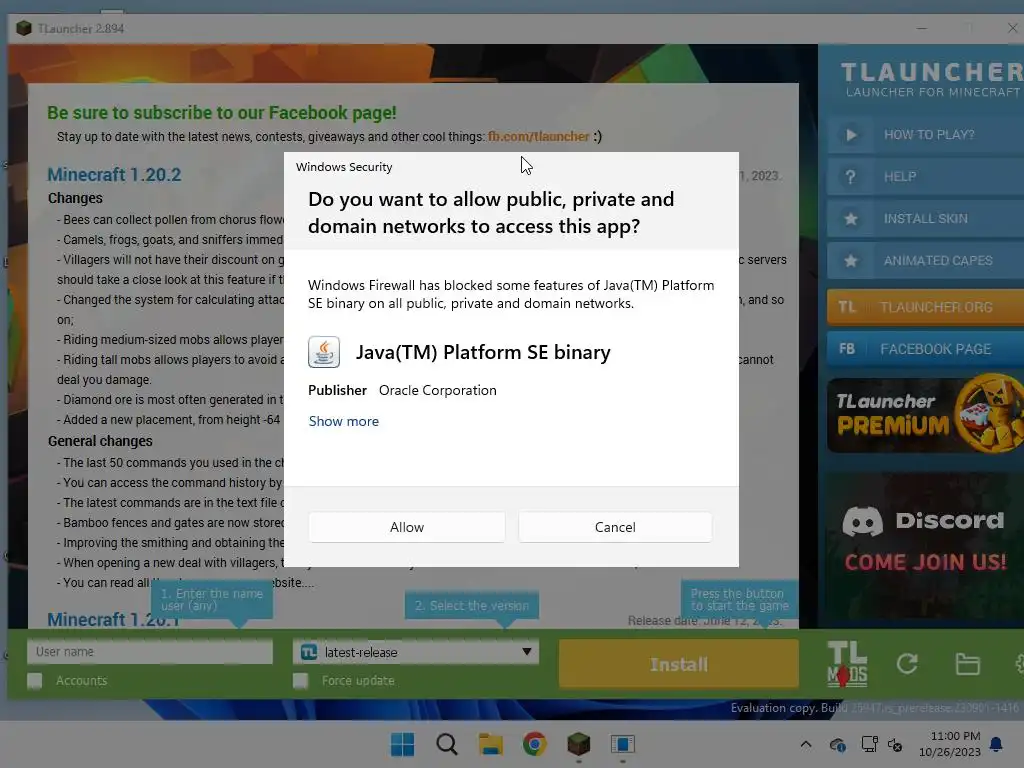Click the Java coffee cup icon
This screenshot has height=768, width=1024.
click(x=324, y=352)
